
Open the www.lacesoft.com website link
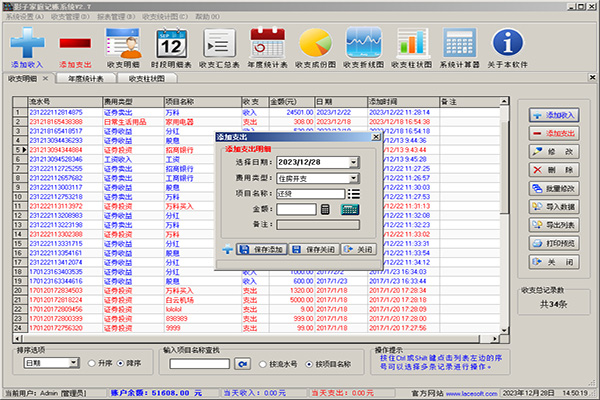pyautogui.click(x=471, y=393)
